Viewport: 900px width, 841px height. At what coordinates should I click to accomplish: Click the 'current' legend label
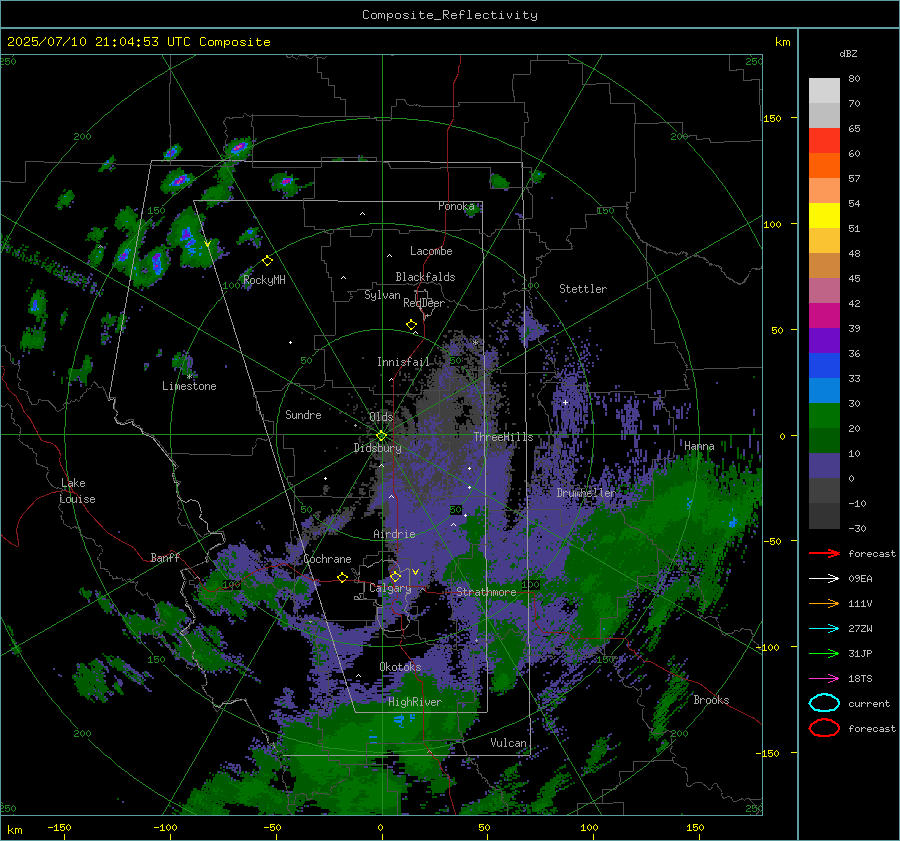pyautogui.click(x=869, y=704)
